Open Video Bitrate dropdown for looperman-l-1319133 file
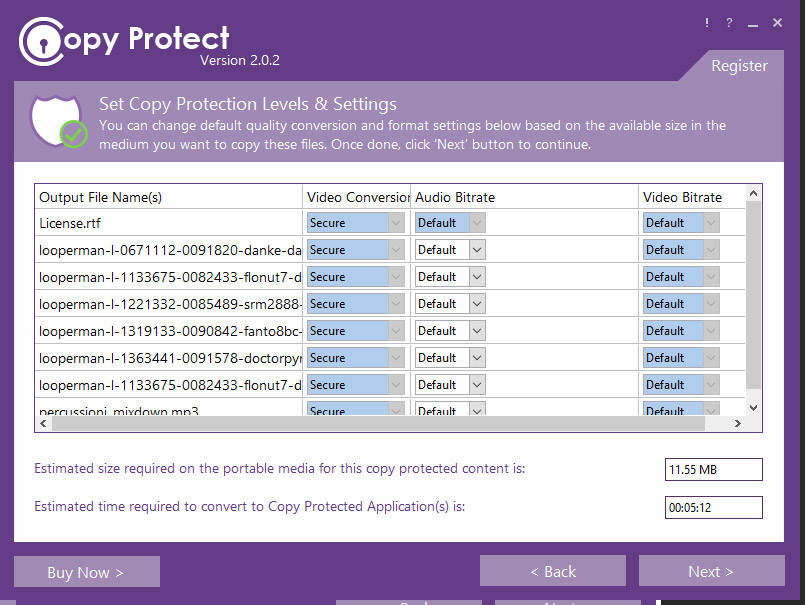This screenshot has height=605, width=805. 710,331
